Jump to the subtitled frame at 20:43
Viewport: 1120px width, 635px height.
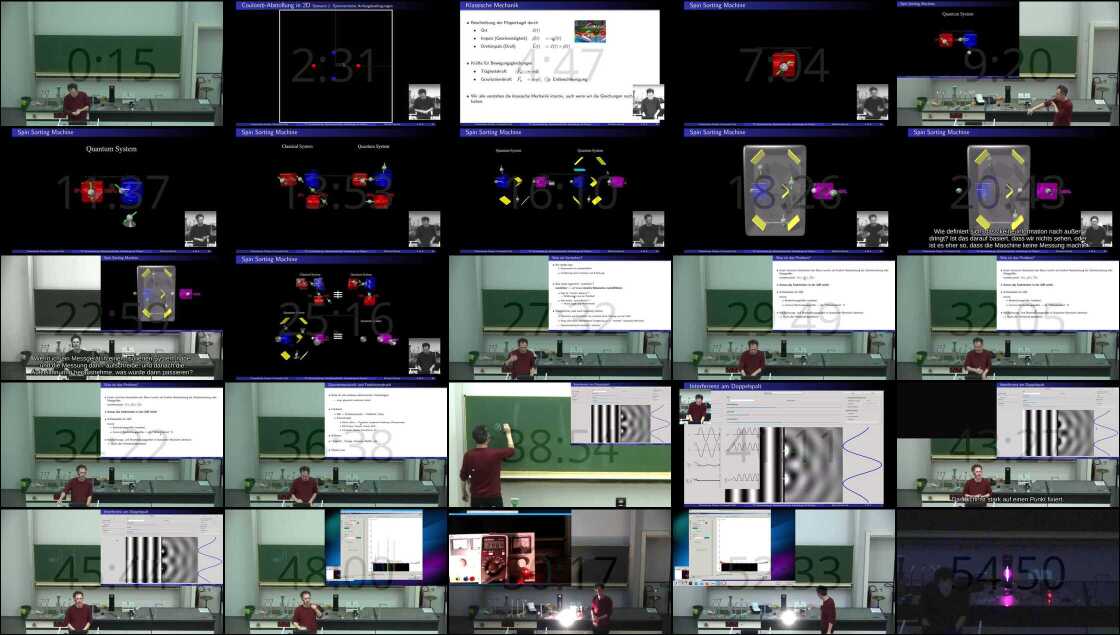click(x=1007, y=190)
